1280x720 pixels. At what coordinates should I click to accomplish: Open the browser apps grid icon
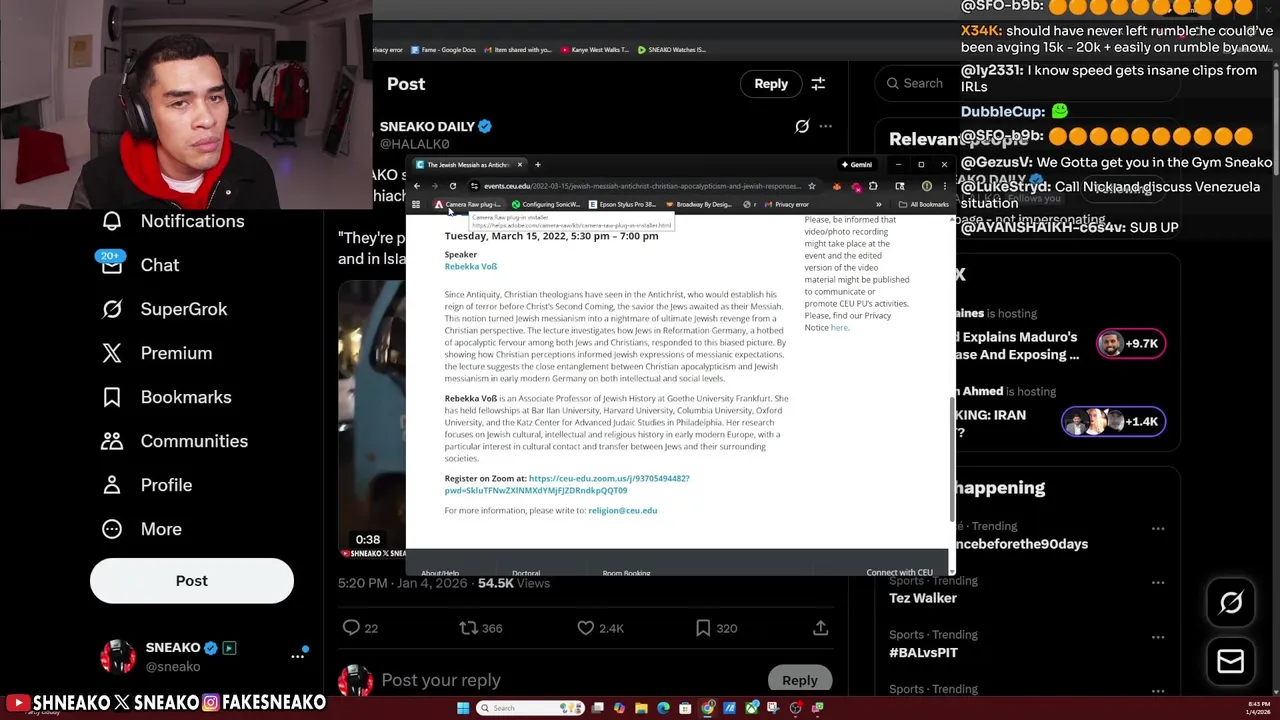pyautogui.click(x=416, y=204)
